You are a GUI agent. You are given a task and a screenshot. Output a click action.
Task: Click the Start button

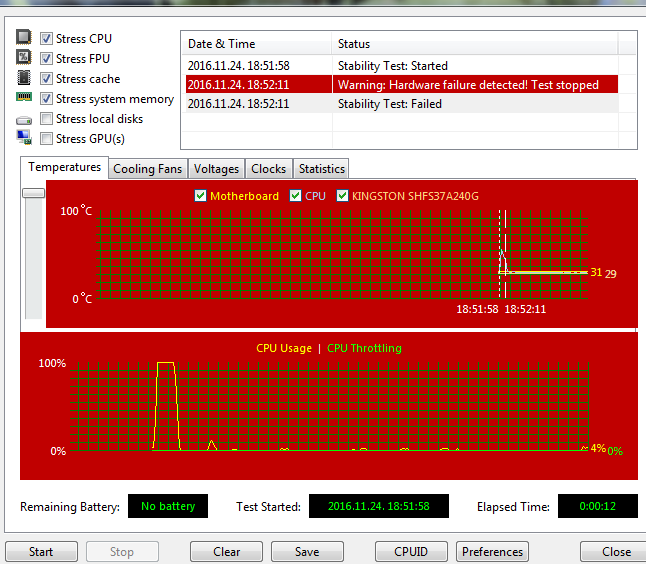pyautogui.click(x=41, y=551)
